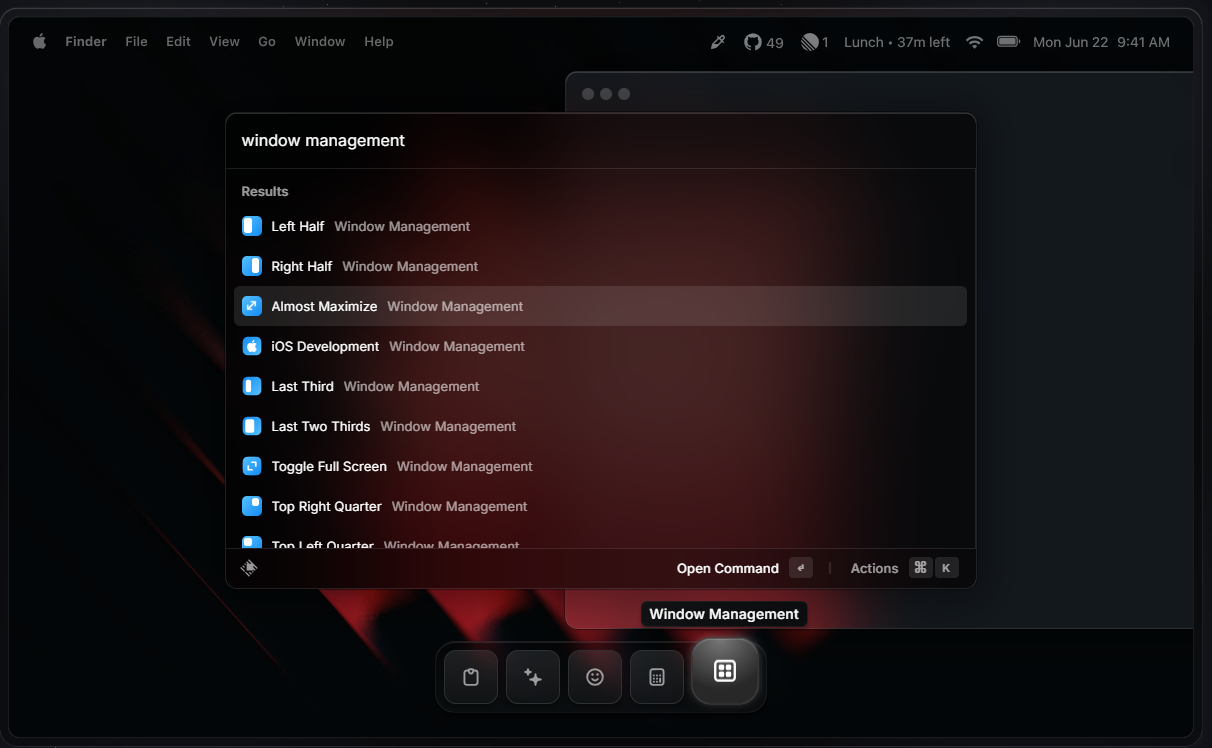Click the window management search field
1212x748 pixels.
tap(600, 140)
